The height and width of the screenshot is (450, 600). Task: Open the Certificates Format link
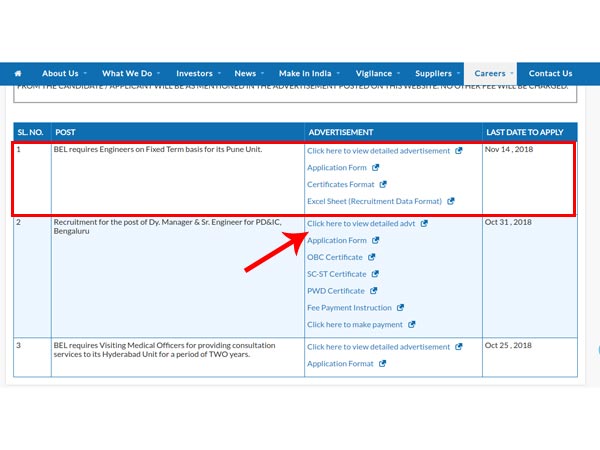click(x=341, y=184)
